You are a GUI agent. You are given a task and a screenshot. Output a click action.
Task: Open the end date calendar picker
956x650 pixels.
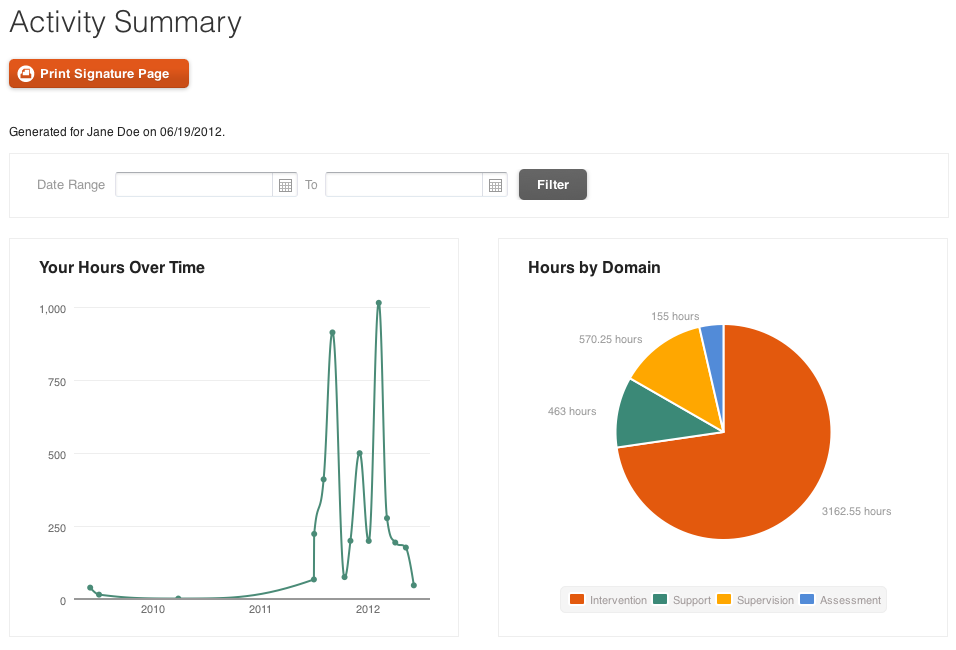coord(495,184)
